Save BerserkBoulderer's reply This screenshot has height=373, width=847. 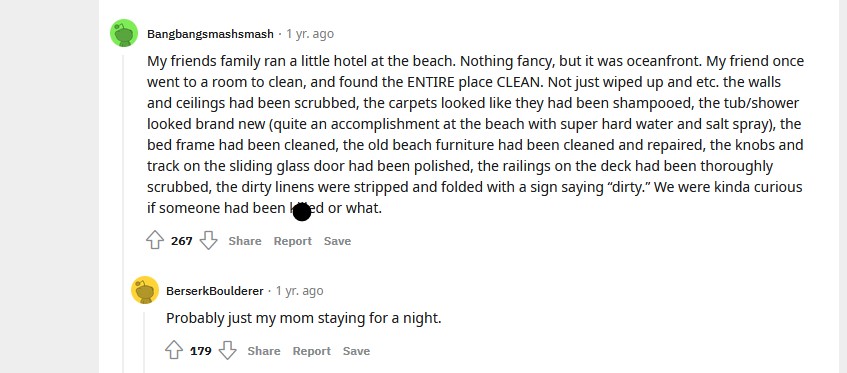click(x=356, y=351)
